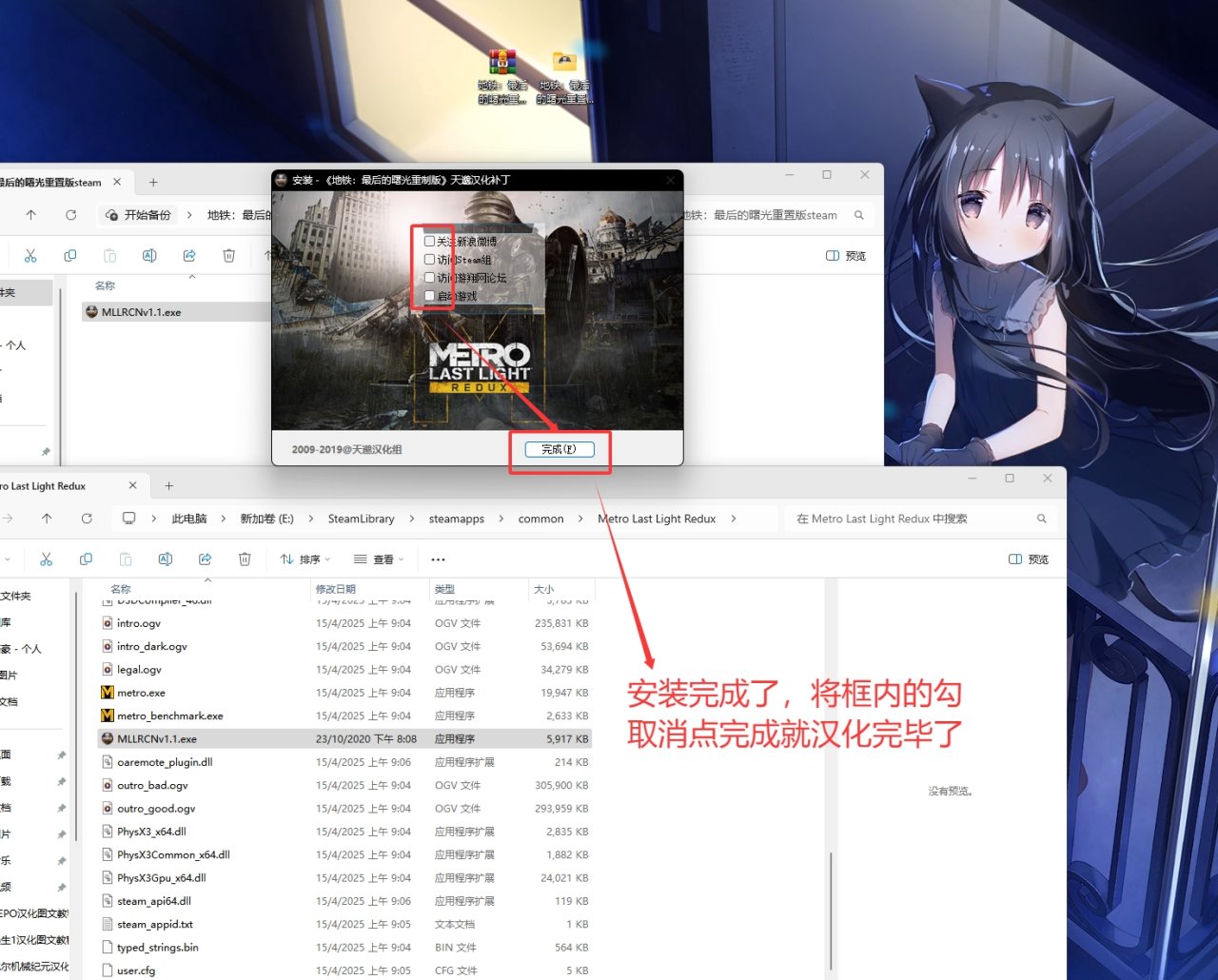Click Up arrow in the steam tab window

coord(31,215)
